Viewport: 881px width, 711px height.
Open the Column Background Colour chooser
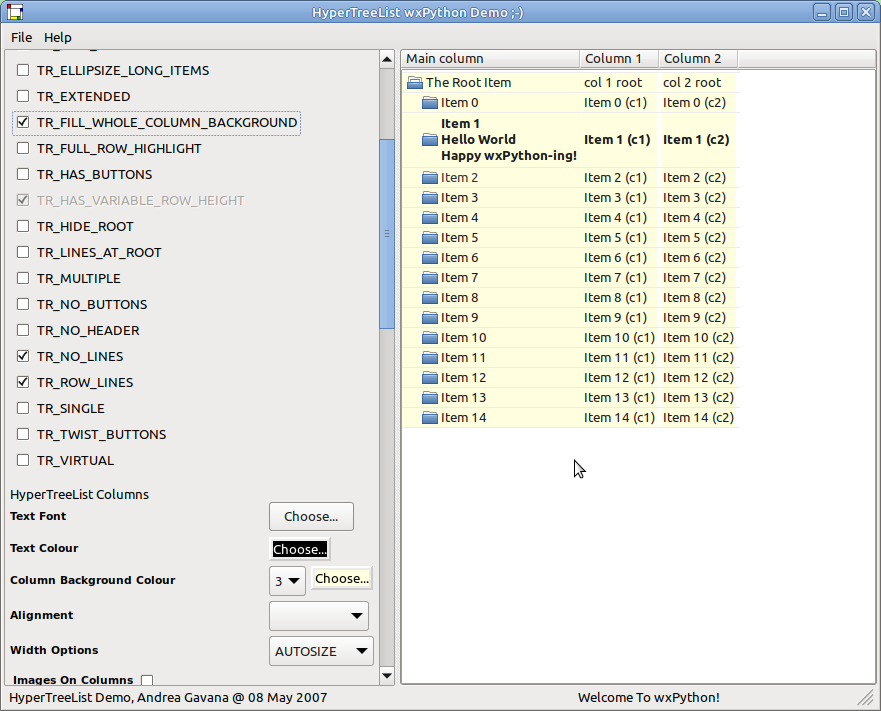342,578
